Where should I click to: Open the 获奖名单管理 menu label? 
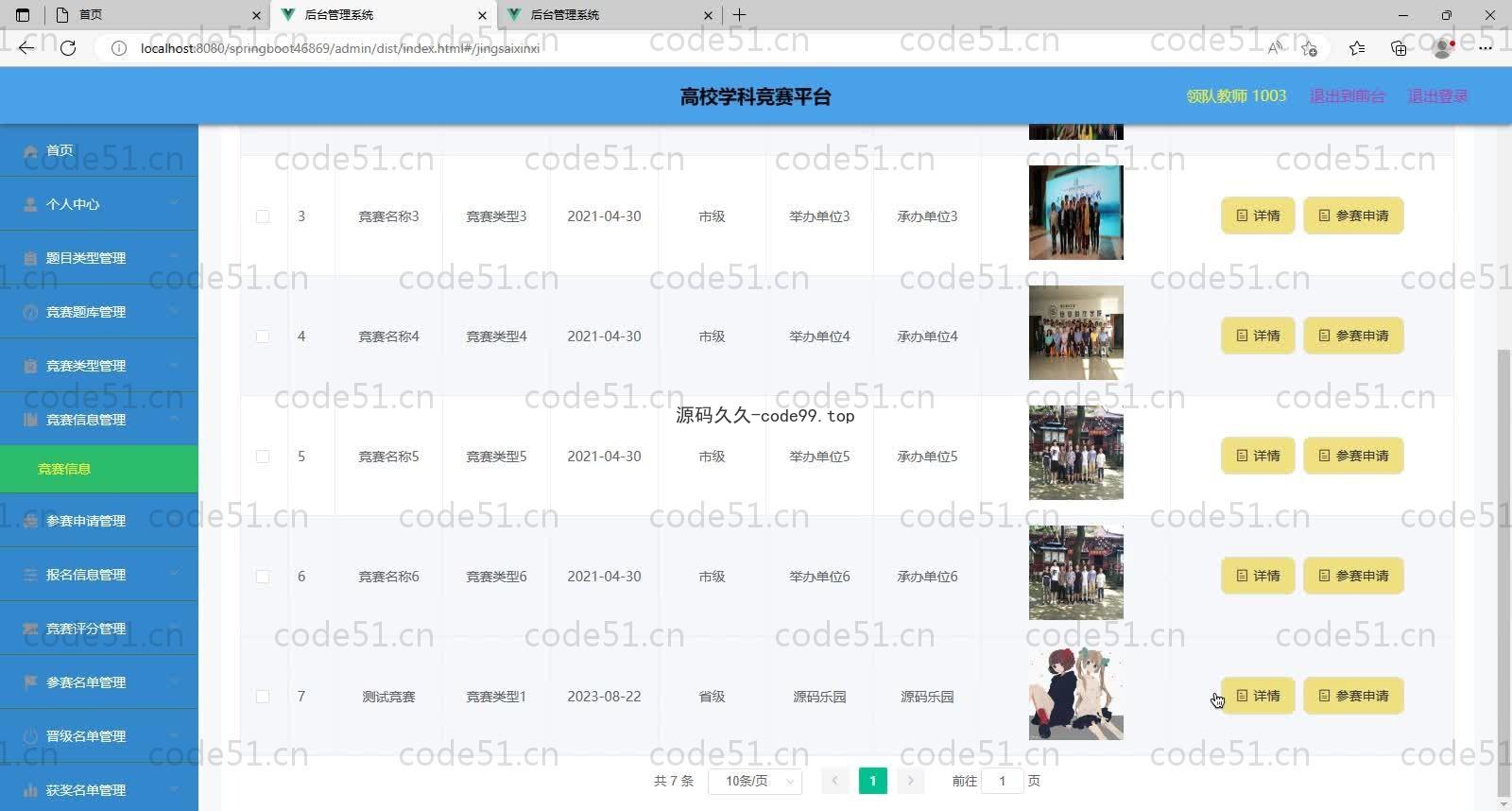point(86,790)
